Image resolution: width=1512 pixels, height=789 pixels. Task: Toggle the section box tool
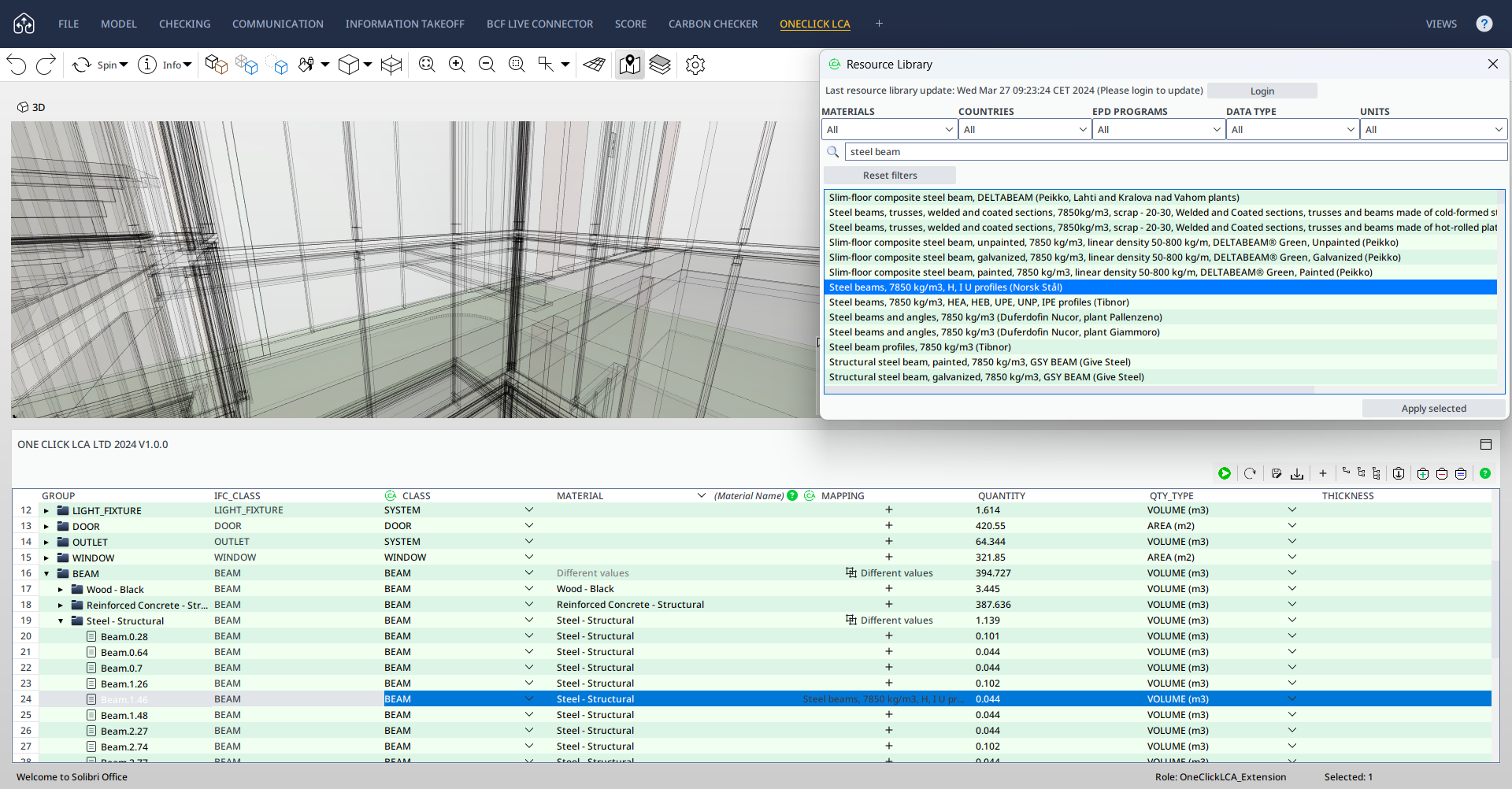point(391,65)
